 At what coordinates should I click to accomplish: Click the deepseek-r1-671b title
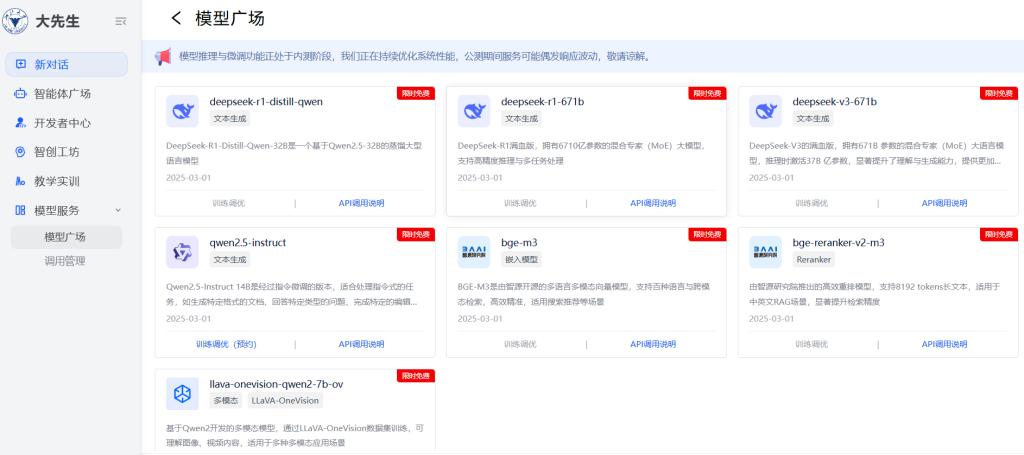click(x=543, y=102)
